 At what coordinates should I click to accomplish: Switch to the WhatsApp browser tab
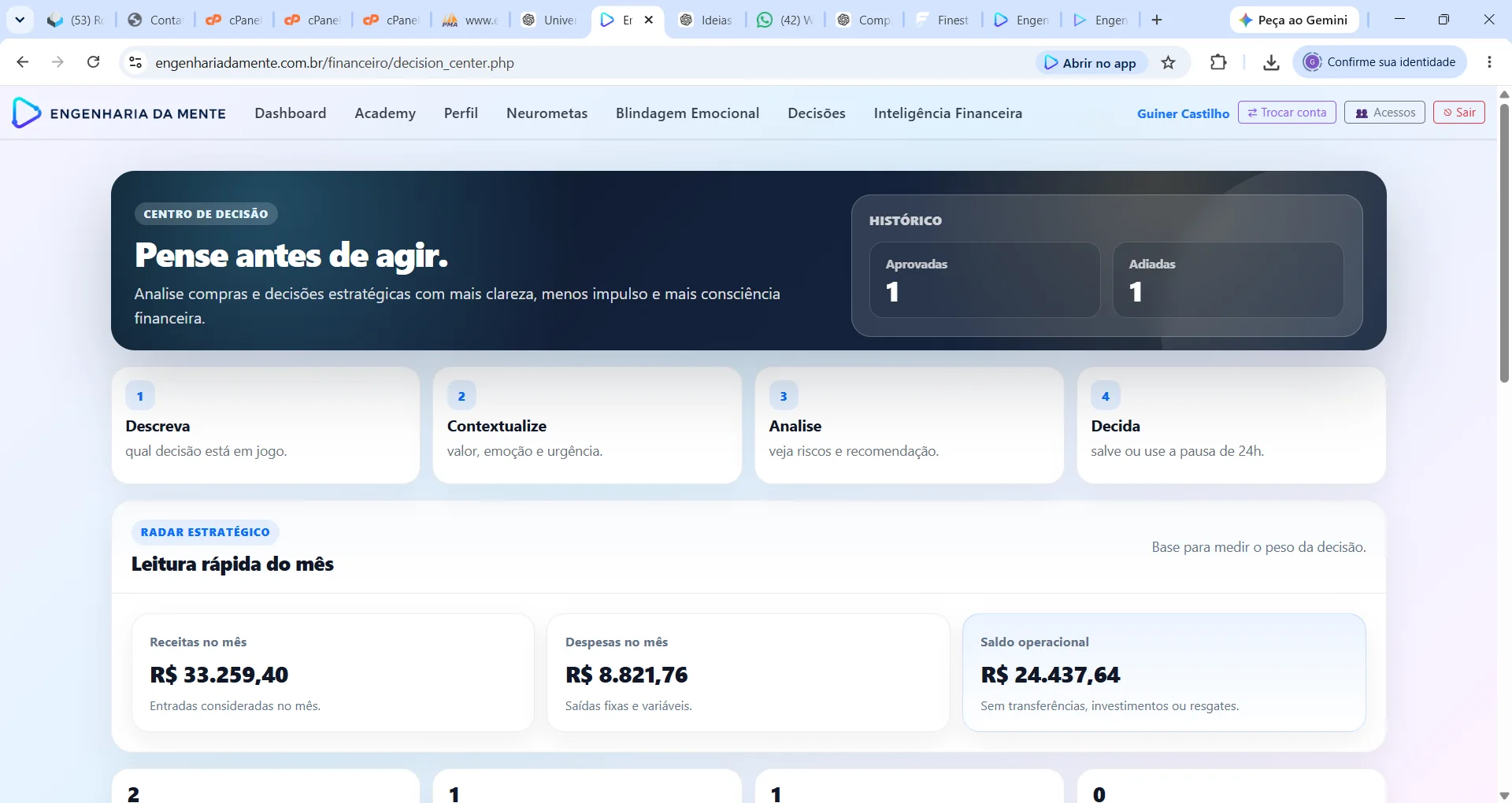[x=784, y=20]
